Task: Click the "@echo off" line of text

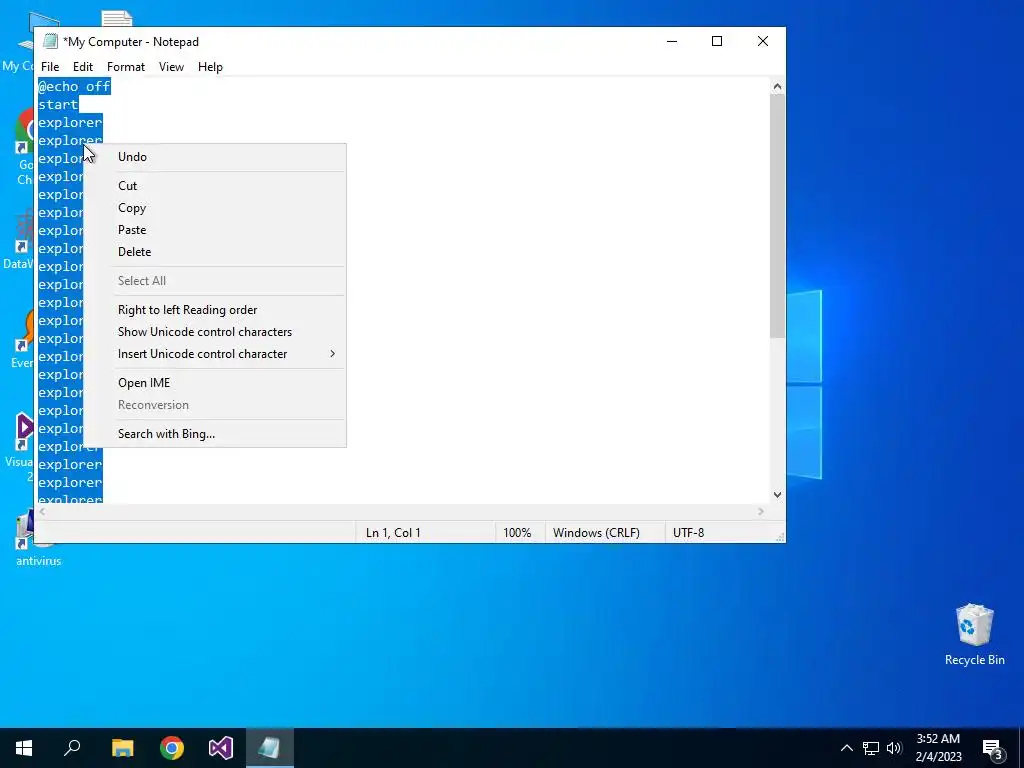Action: 74,86
